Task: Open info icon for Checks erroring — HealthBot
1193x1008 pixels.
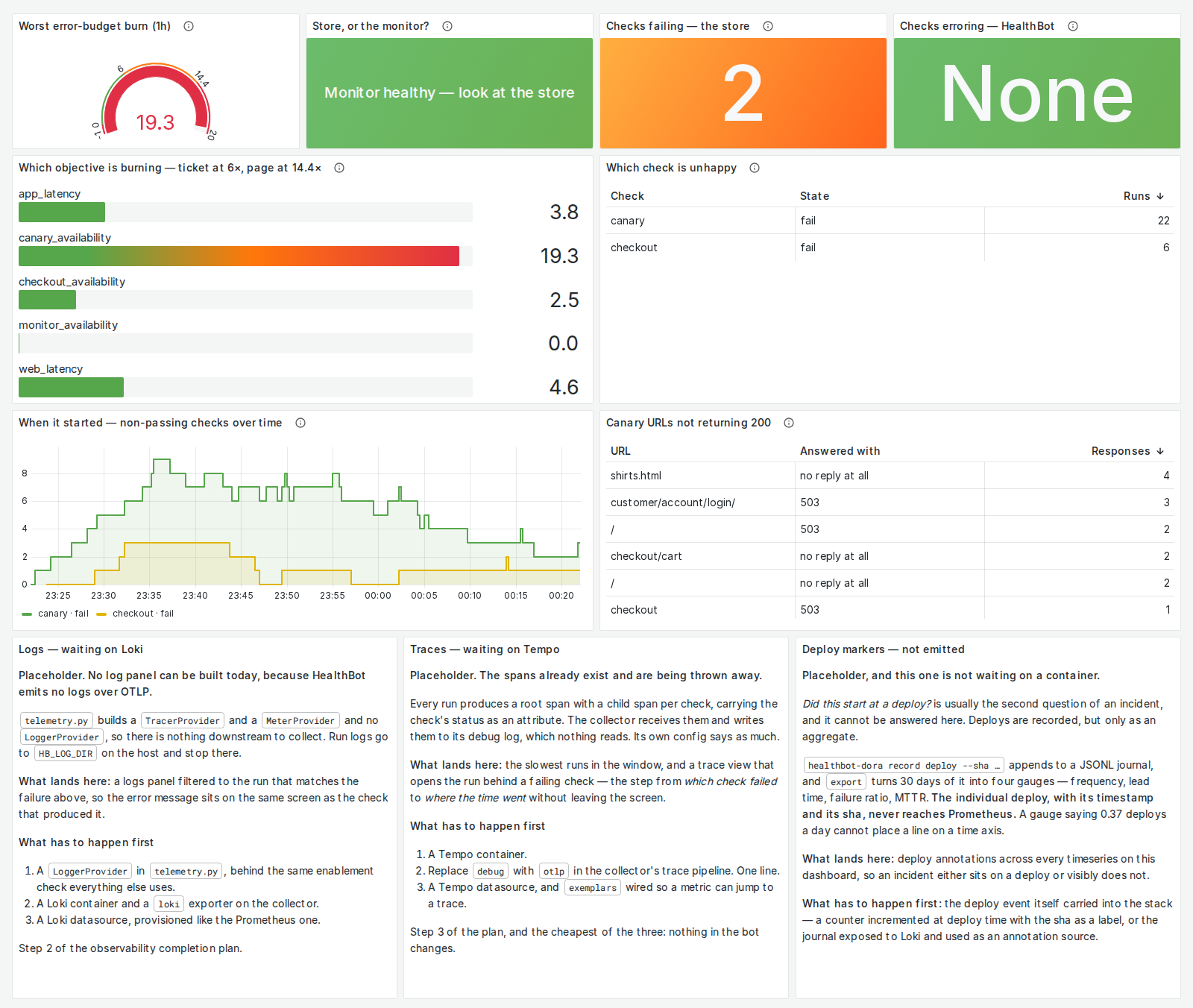Action: (x=1073, y=26)
